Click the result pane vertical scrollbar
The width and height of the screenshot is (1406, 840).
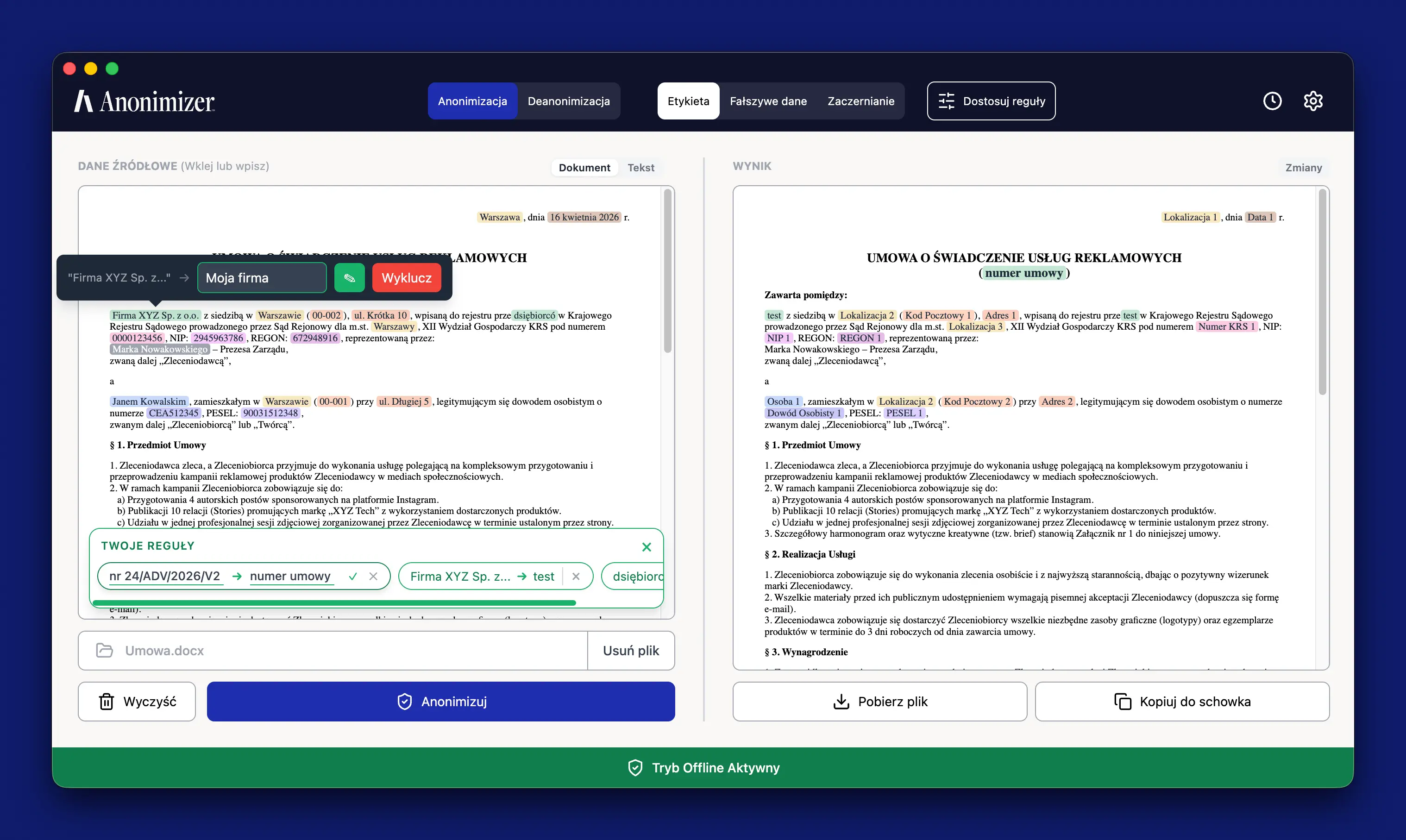(x=1322, y=292)
